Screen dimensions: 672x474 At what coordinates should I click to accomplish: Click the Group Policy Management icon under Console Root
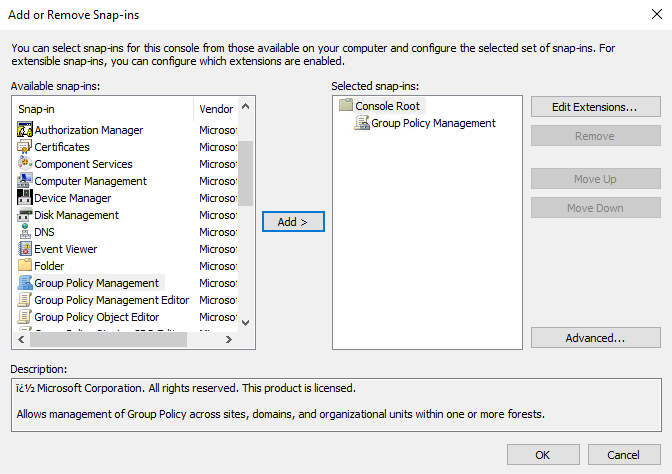tap(362, 123)
